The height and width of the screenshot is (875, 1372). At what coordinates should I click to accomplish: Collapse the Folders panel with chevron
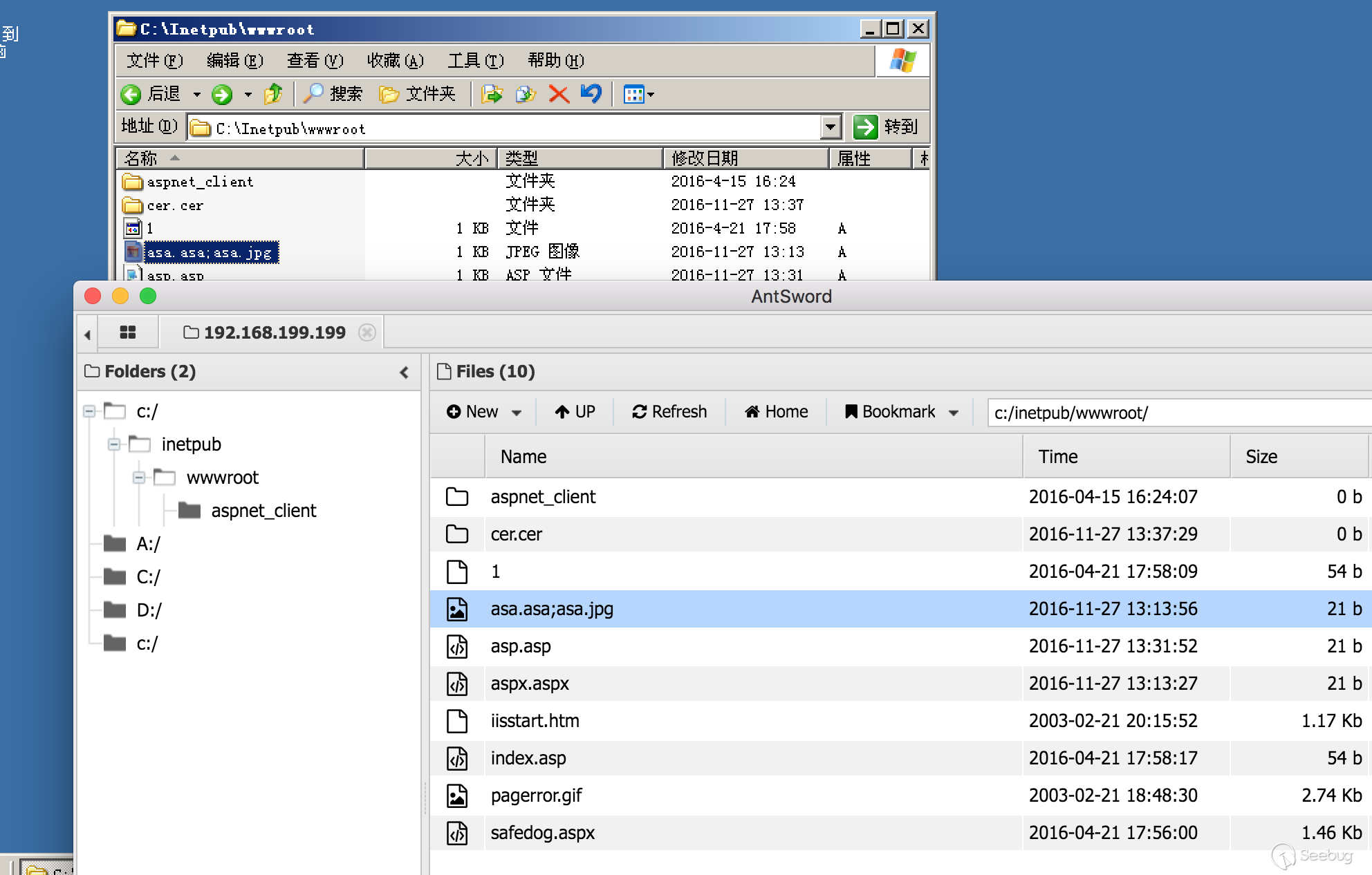coord(405,373)
